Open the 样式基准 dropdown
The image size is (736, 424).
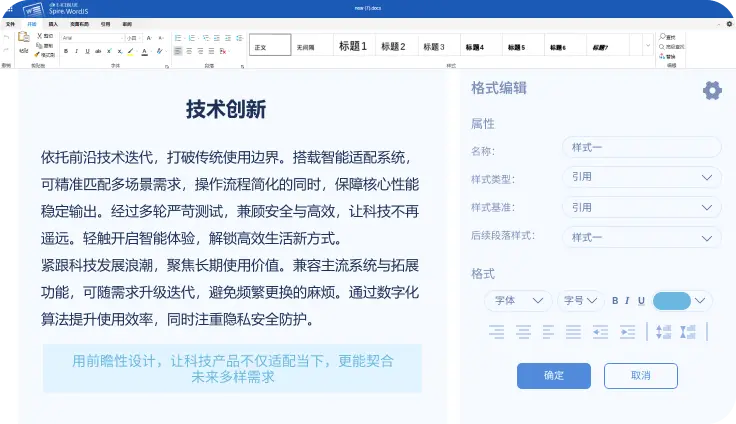click(642, 207)
